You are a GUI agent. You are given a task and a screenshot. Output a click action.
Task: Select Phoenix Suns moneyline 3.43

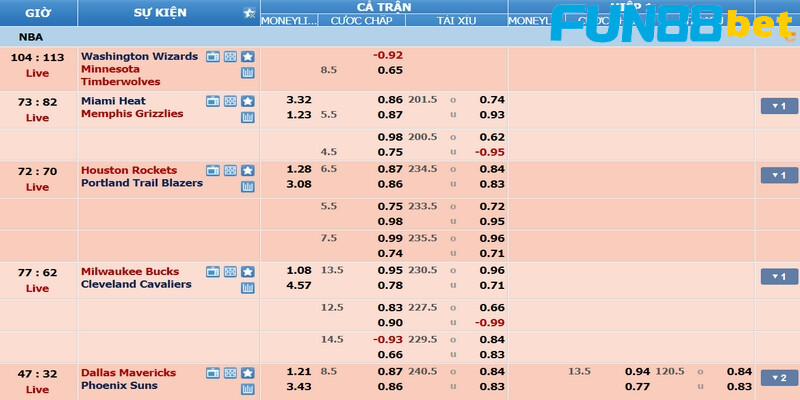(299, 387)
